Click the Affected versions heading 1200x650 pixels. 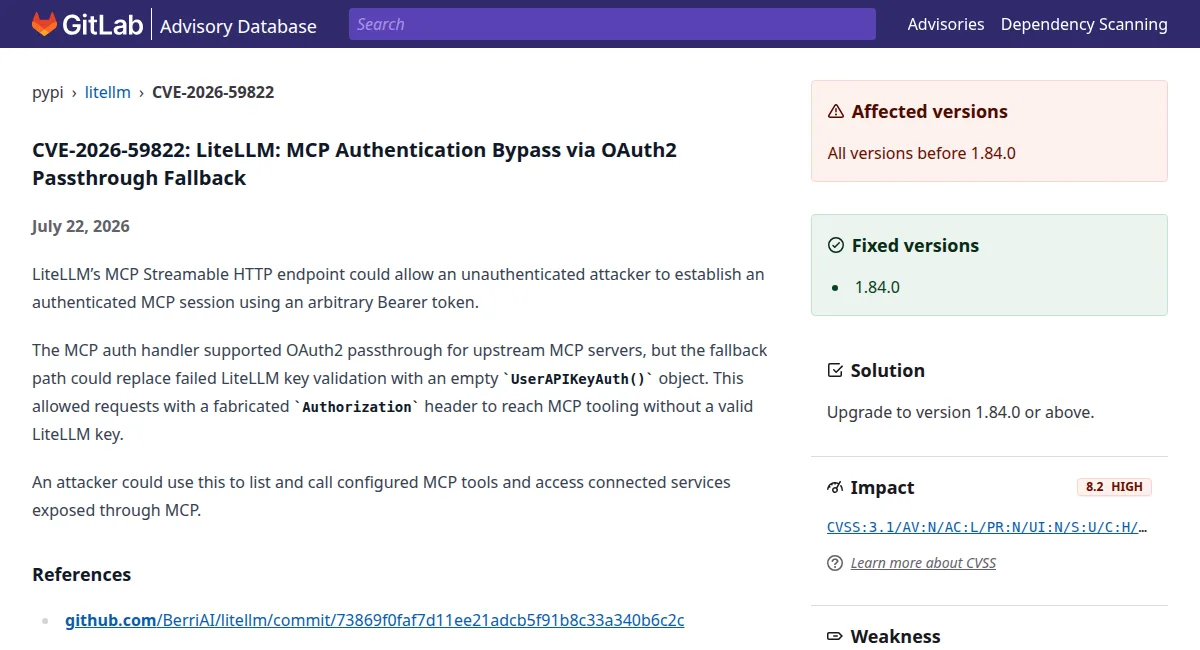930,112
